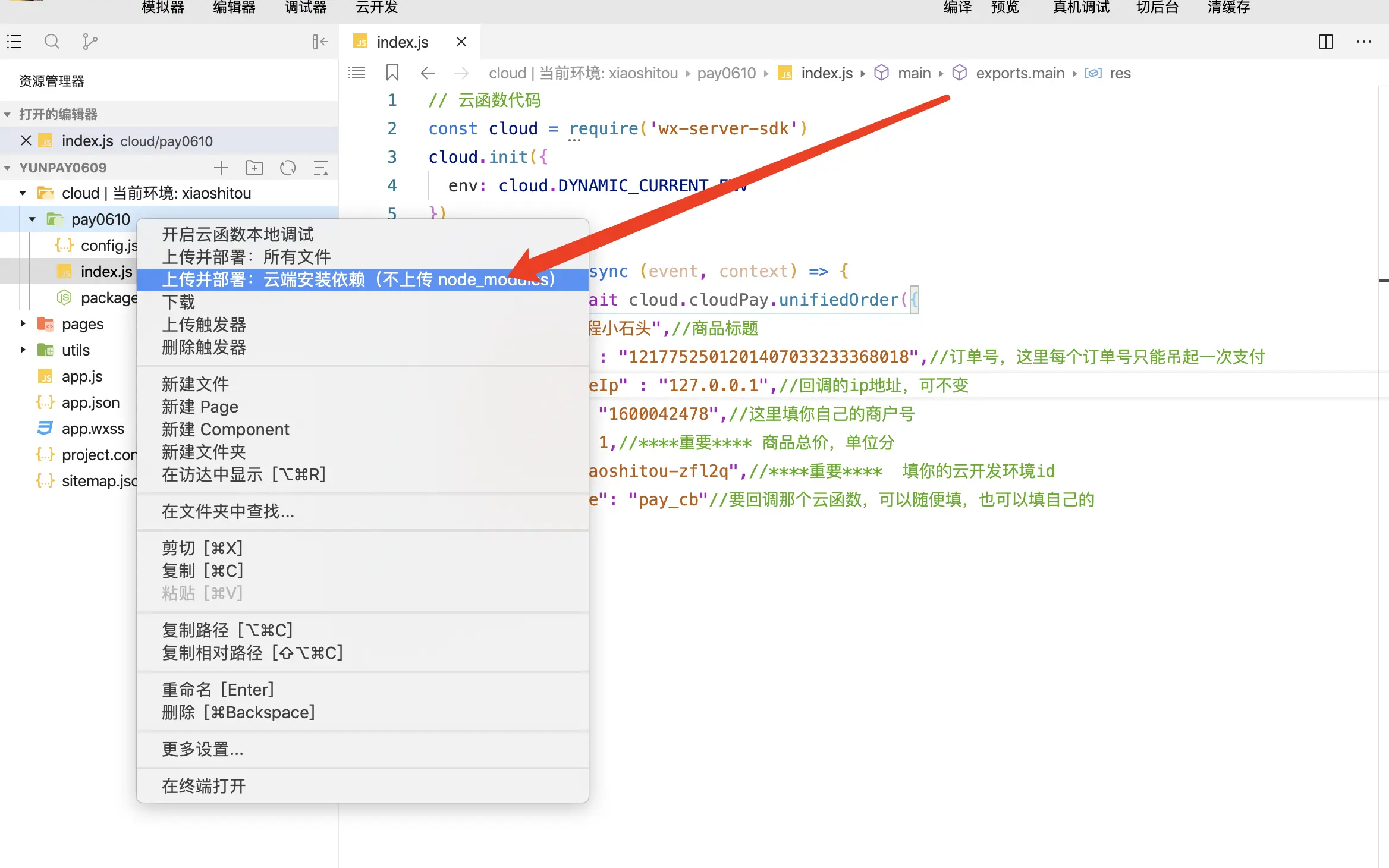Image resolution: width=1389 pixels, height=868 pixels.
Task: Click the explorer list icon in sidebar
Action: click(x=14, y=42)
